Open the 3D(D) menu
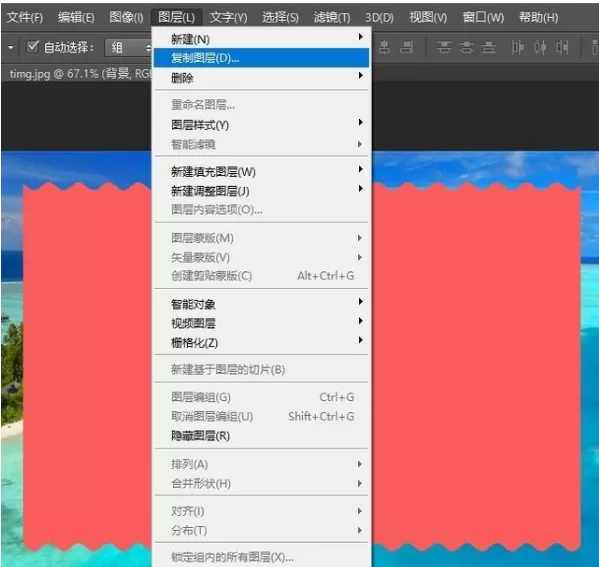This screenshot has width=599, height=567. point(379,17)
